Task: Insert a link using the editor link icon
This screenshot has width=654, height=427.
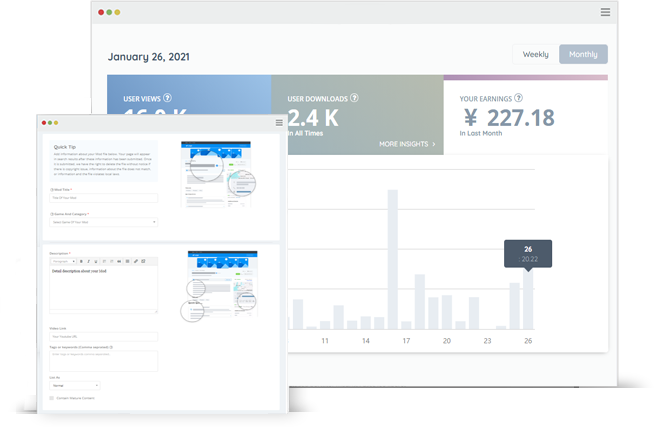Action: (136, 261)
